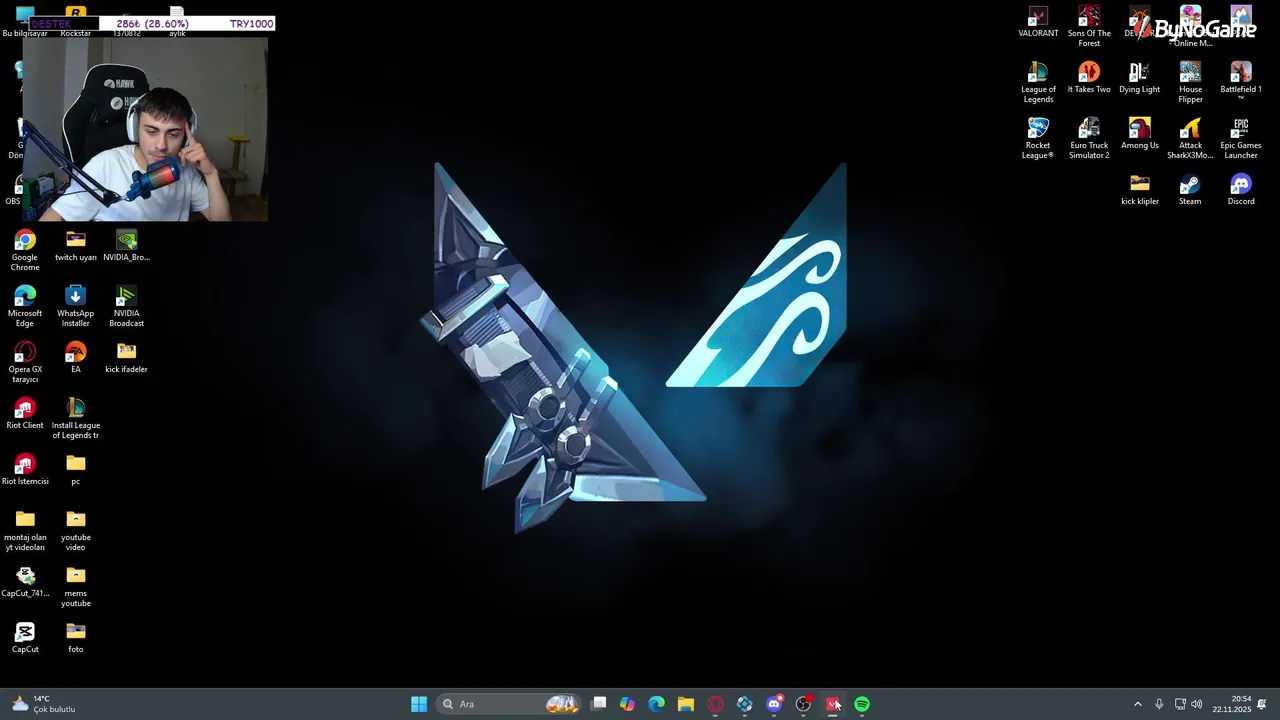The width and height of the screenshot is (1280, 720).
Task: Open NVIDIA Broadcast shortcut
Action: coord(126,307)
